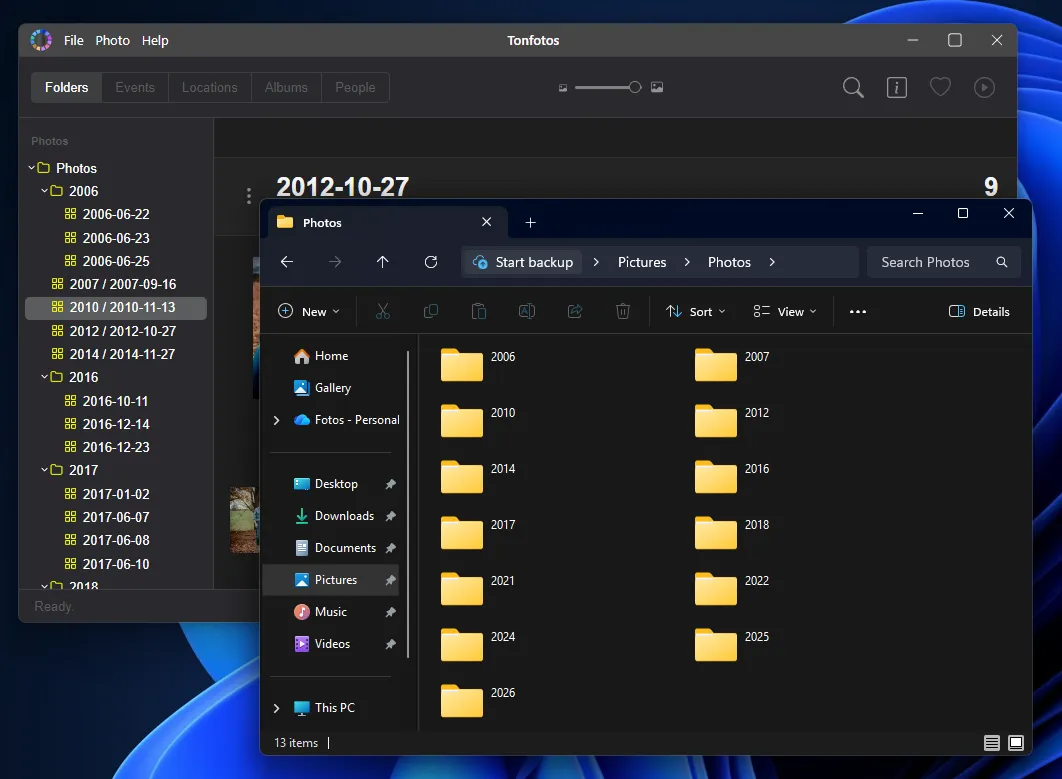Open Home in Explorer navigation pane
1062x779 pixels.
pyautogui.click(x=331, y=356)
